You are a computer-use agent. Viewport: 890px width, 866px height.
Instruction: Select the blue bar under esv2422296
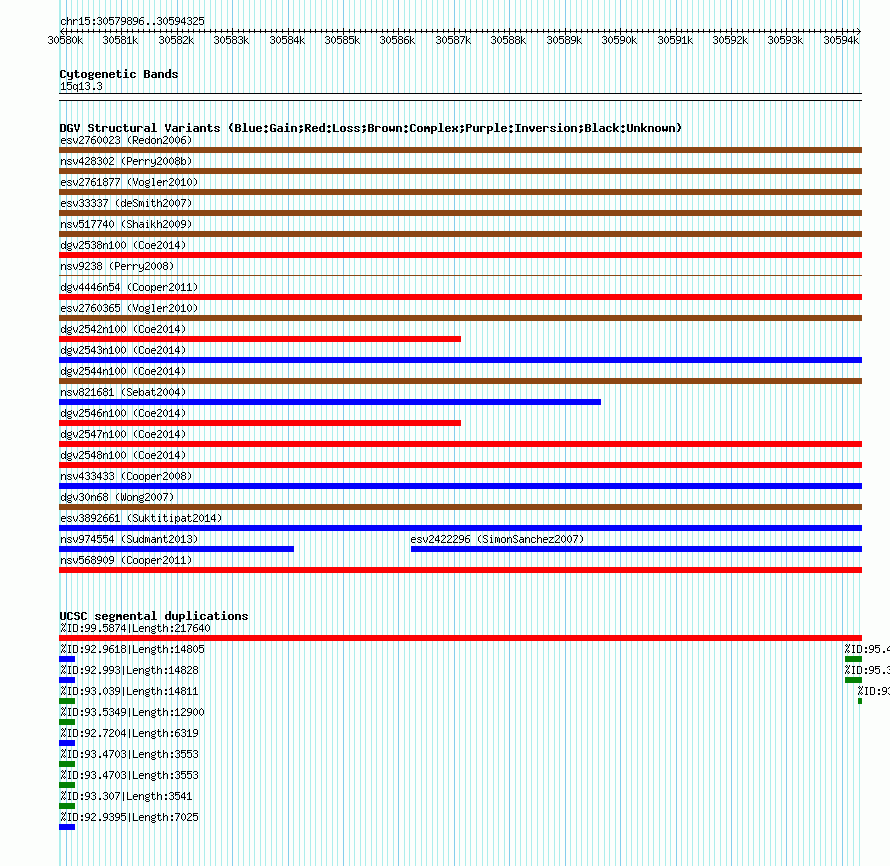click(636, 549)
